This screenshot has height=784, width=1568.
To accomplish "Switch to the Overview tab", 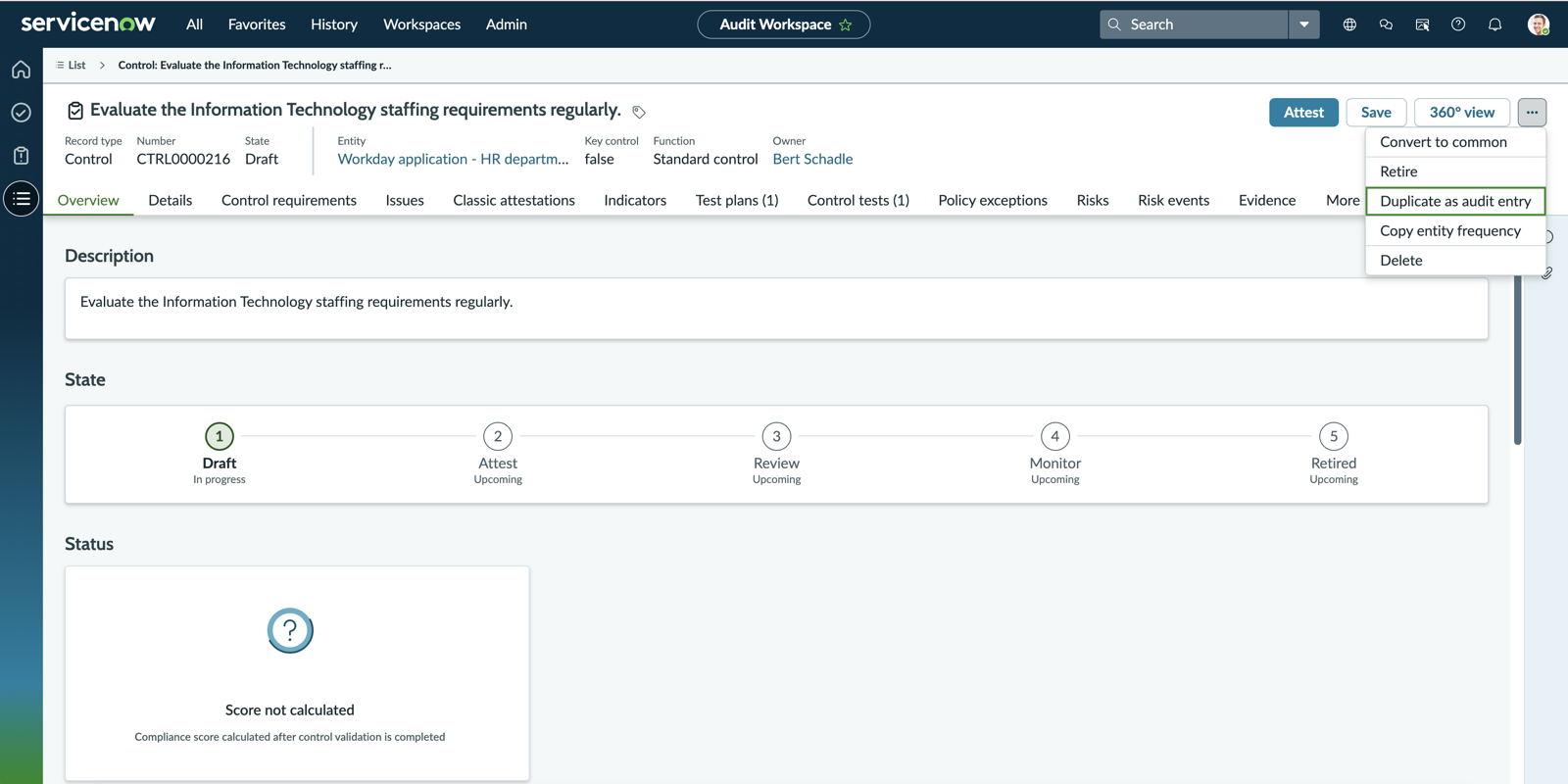I will click(x=88, y=200).
